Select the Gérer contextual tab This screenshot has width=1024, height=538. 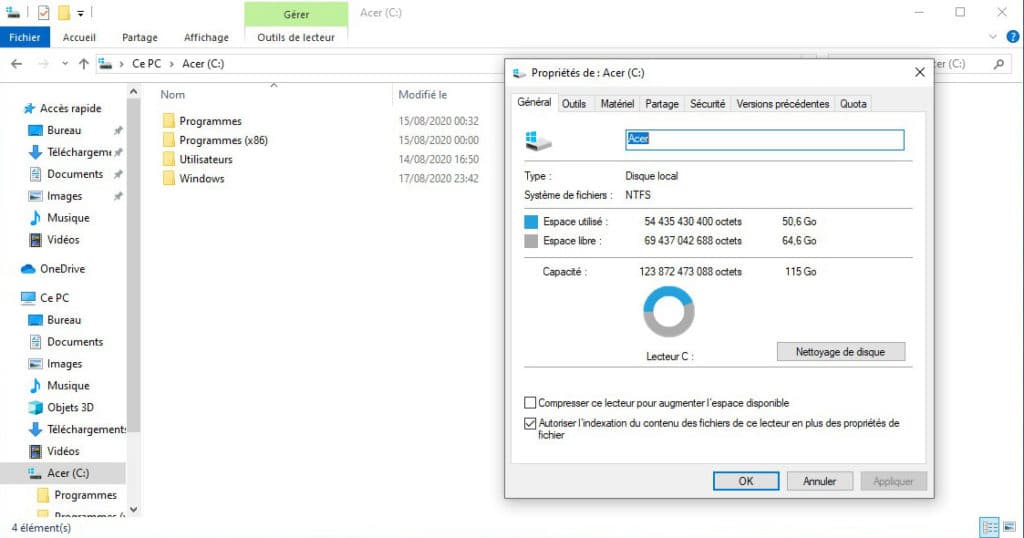pos(296,14)
